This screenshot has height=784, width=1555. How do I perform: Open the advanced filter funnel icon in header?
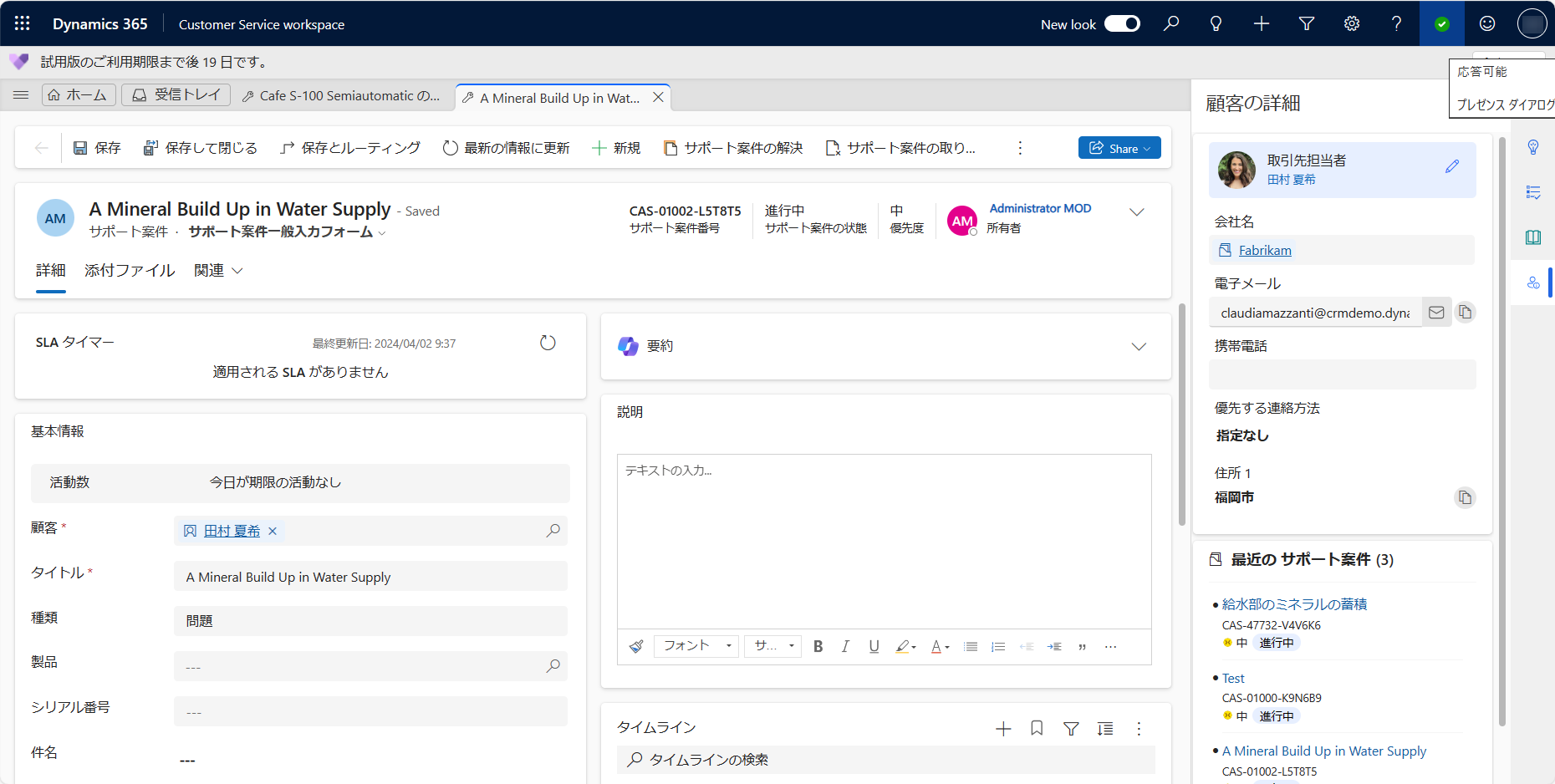coord(1307,23)
